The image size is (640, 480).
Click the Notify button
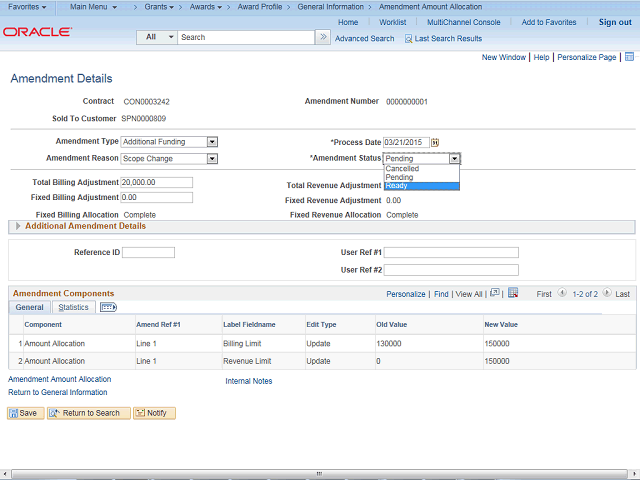[155, 413]
